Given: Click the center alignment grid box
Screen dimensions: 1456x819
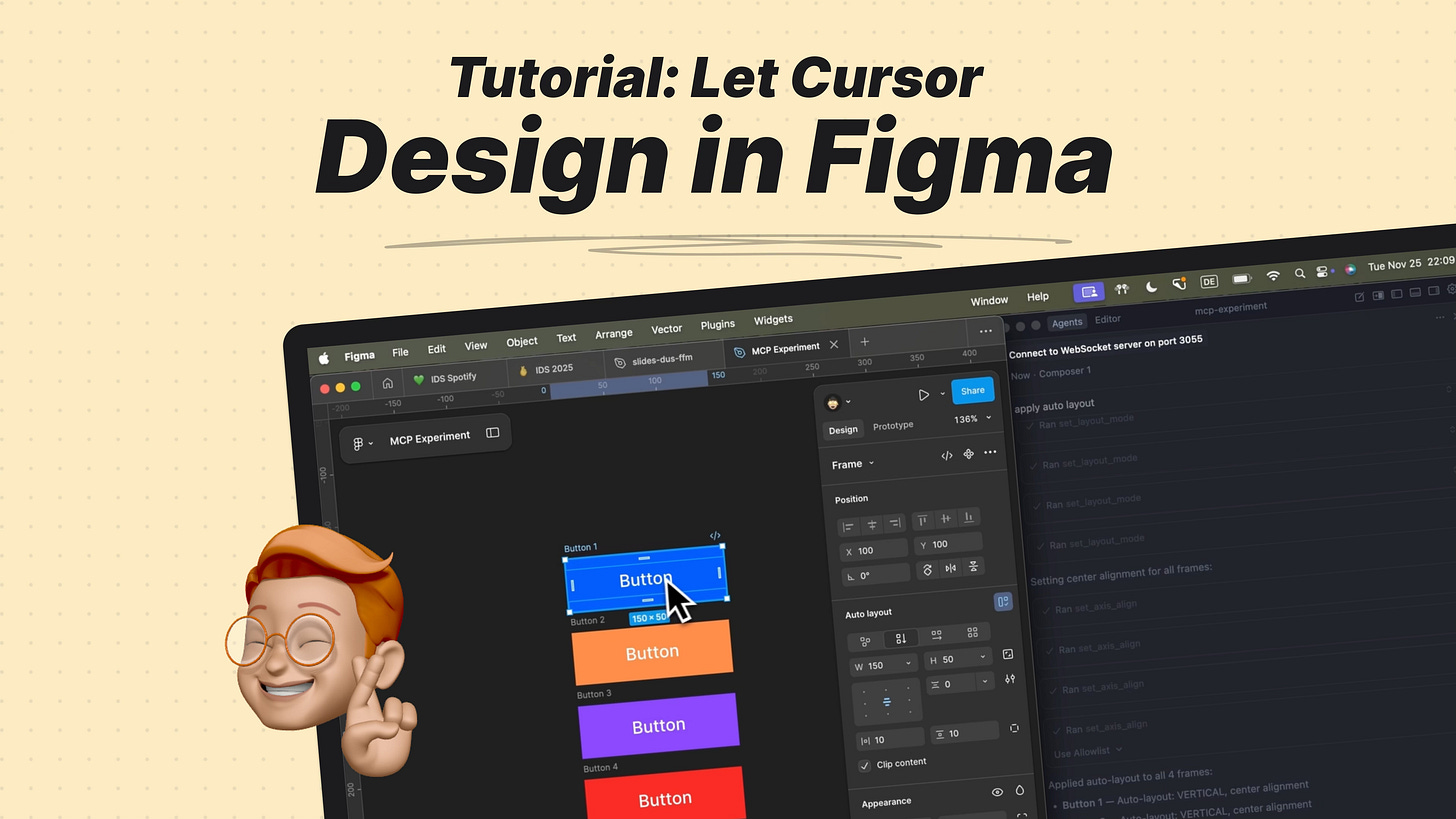Looking at the screenshot, I should 887,702.
